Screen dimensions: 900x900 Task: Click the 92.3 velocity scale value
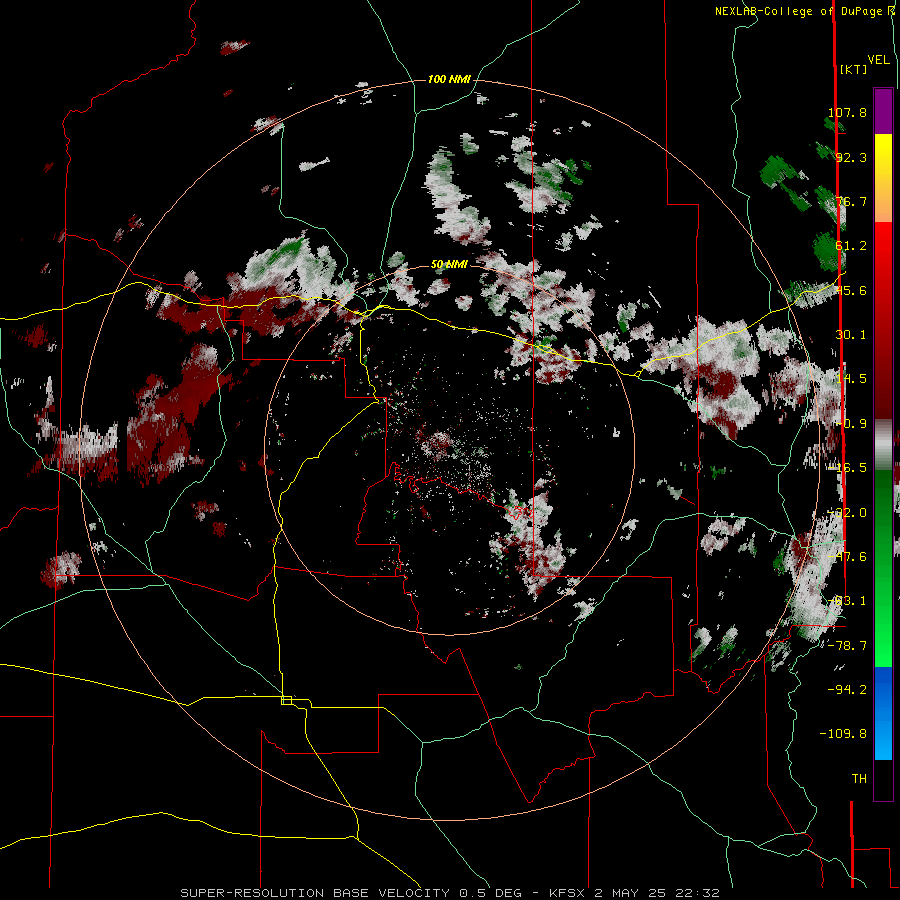[x=851, y=157]
